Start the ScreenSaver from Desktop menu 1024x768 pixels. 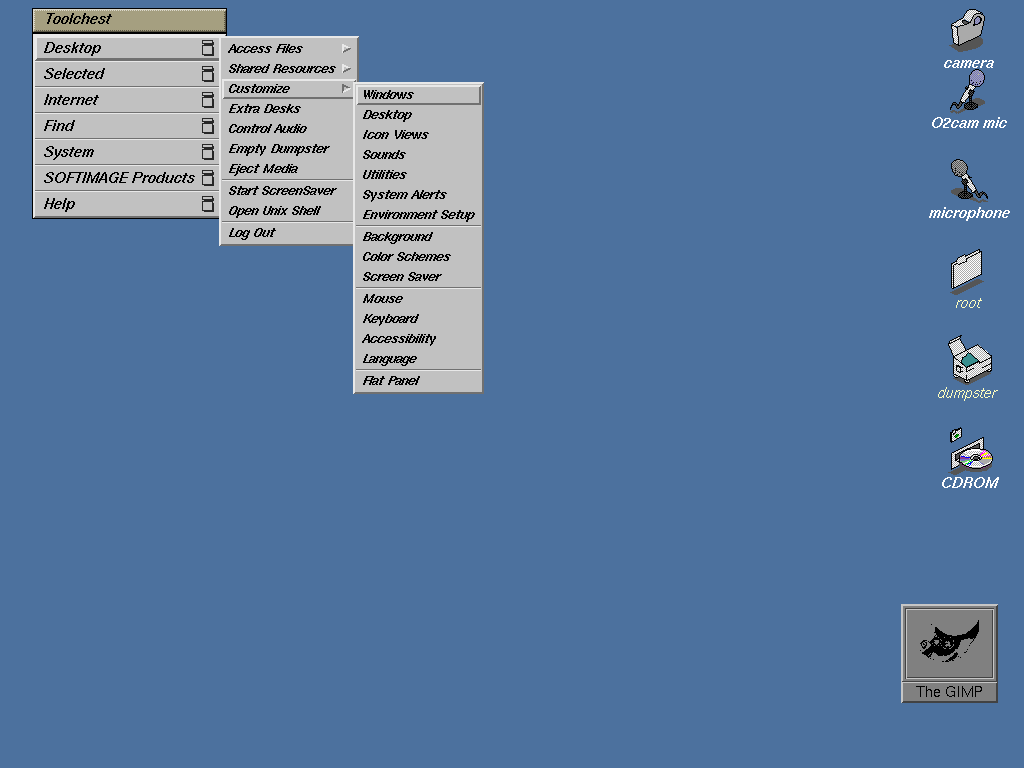pos(282,191)
